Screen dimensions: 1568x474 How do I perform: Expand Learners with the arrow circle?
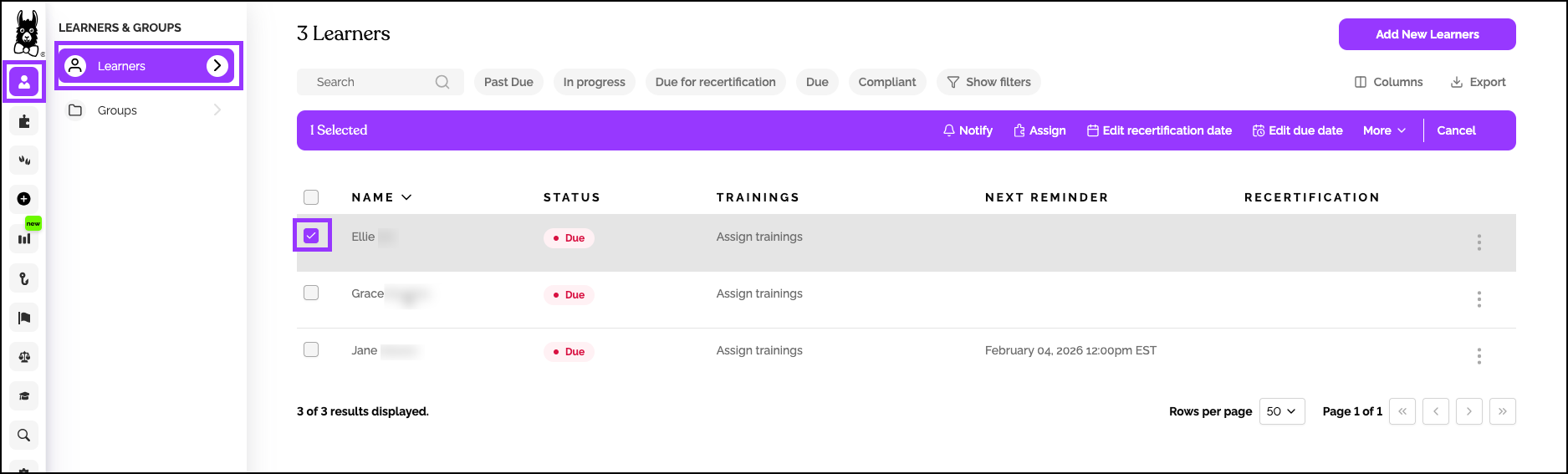click(217, 66)
